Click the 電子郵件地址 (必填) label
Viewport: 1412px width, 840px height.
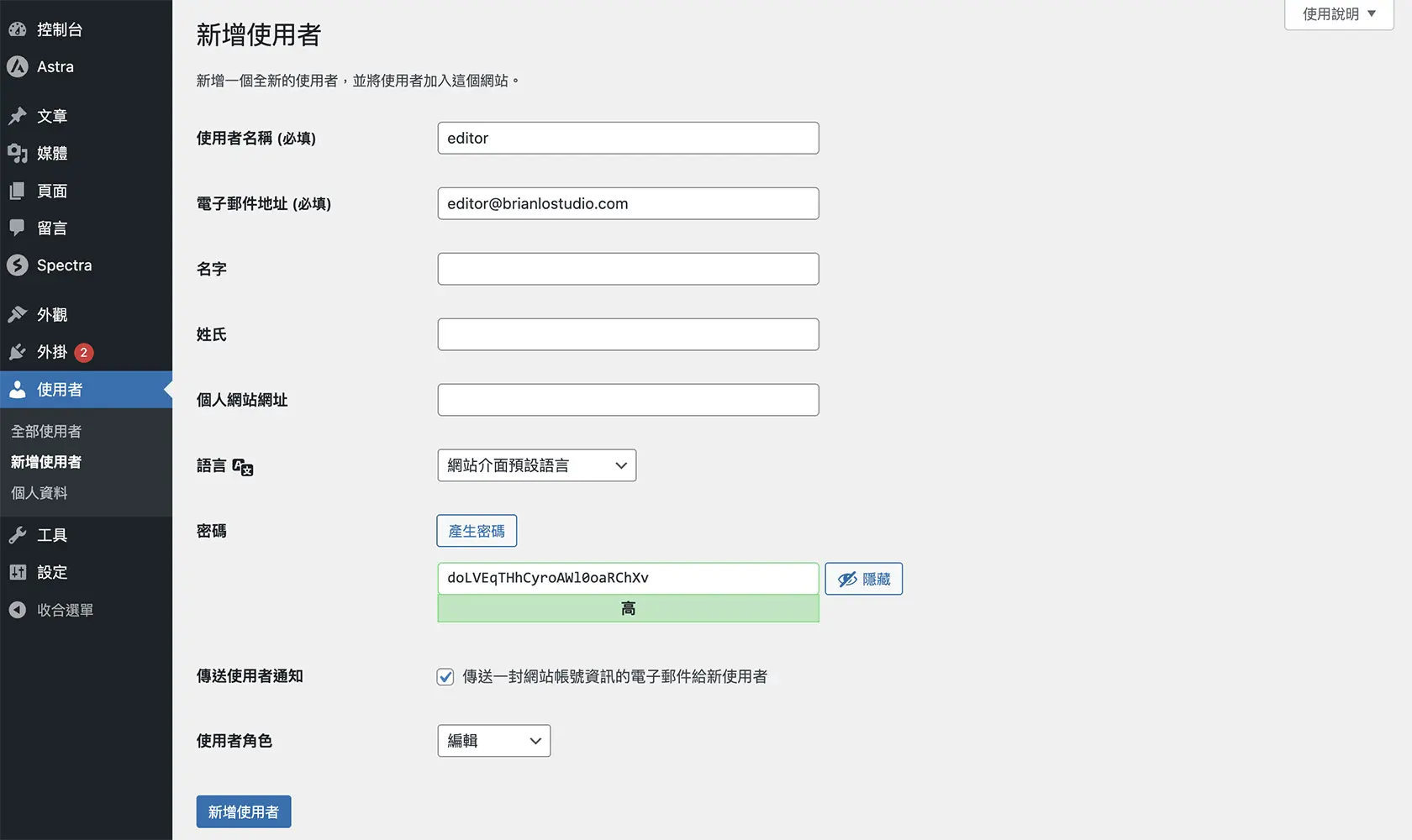pos(264,204)
